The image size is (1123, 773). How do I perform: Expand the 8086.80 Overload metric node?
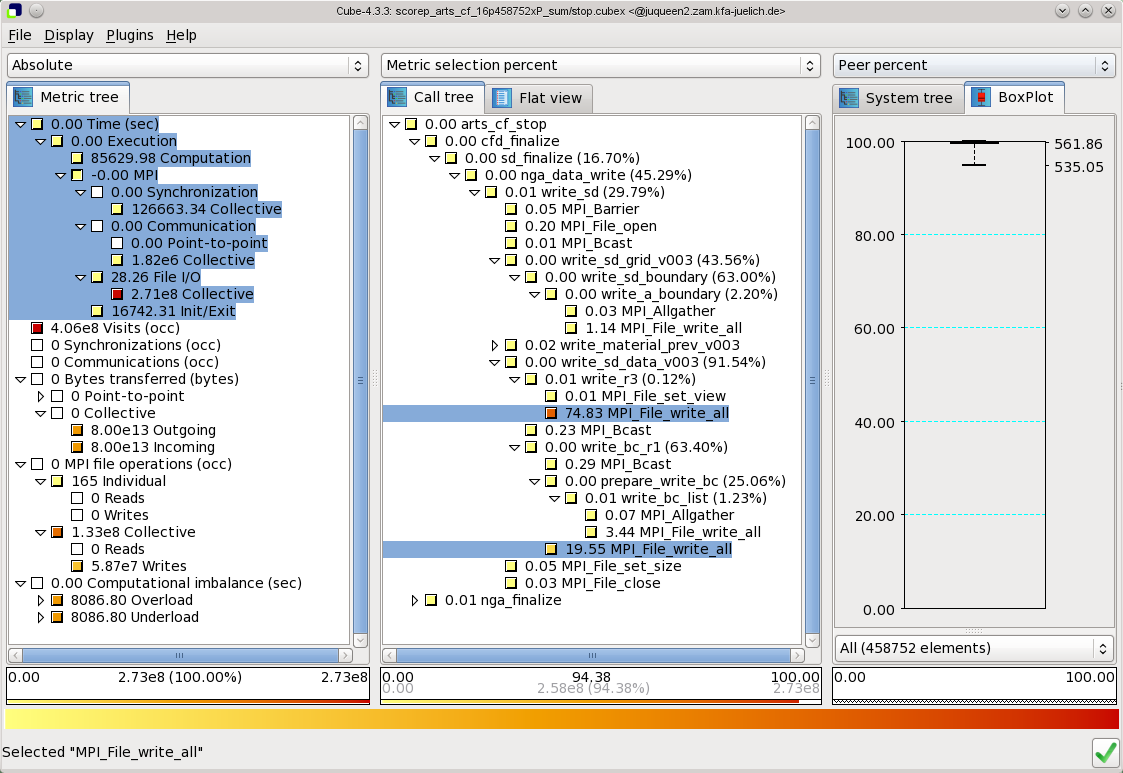tap(41, 600)
